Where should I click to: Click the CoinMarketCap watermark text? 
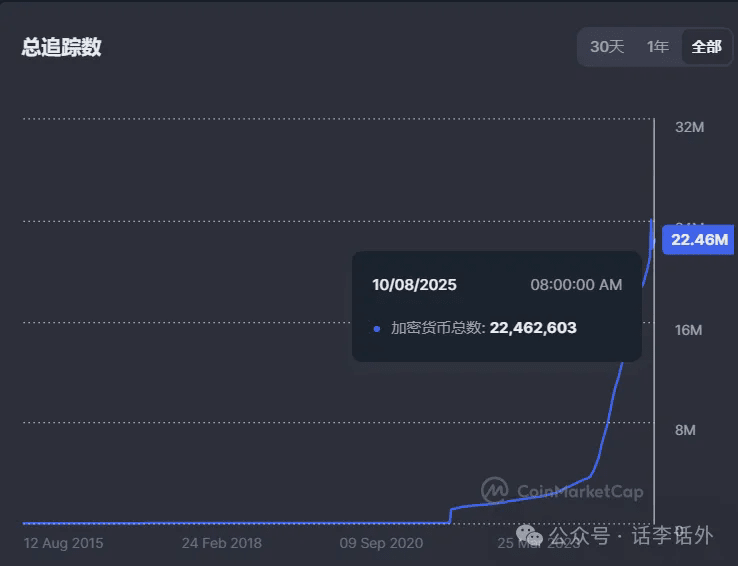pyautogui.click(x=580, y=491)
